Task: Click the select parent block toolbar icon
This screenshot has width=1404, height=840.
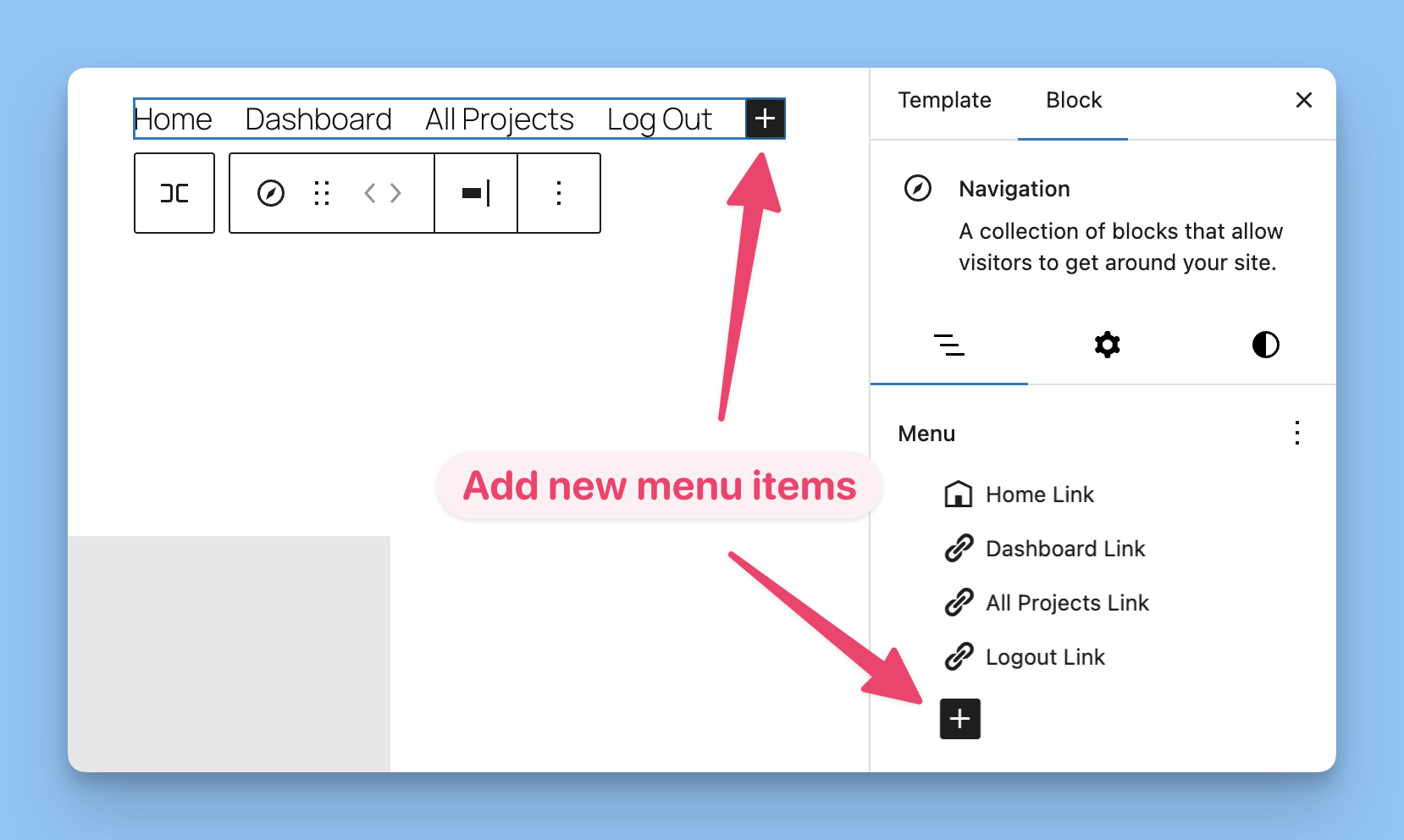Action: (174, 193)
